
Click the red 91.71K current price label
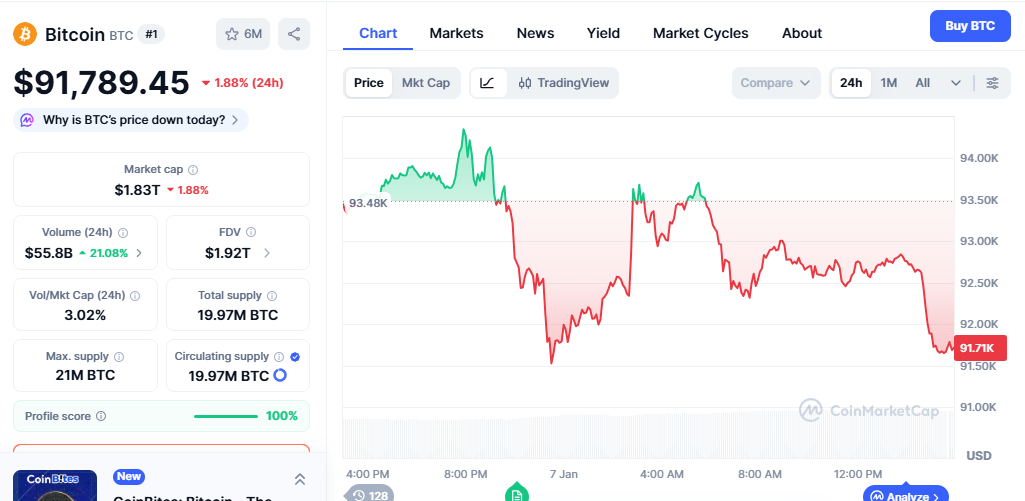(x=980, y=348)
